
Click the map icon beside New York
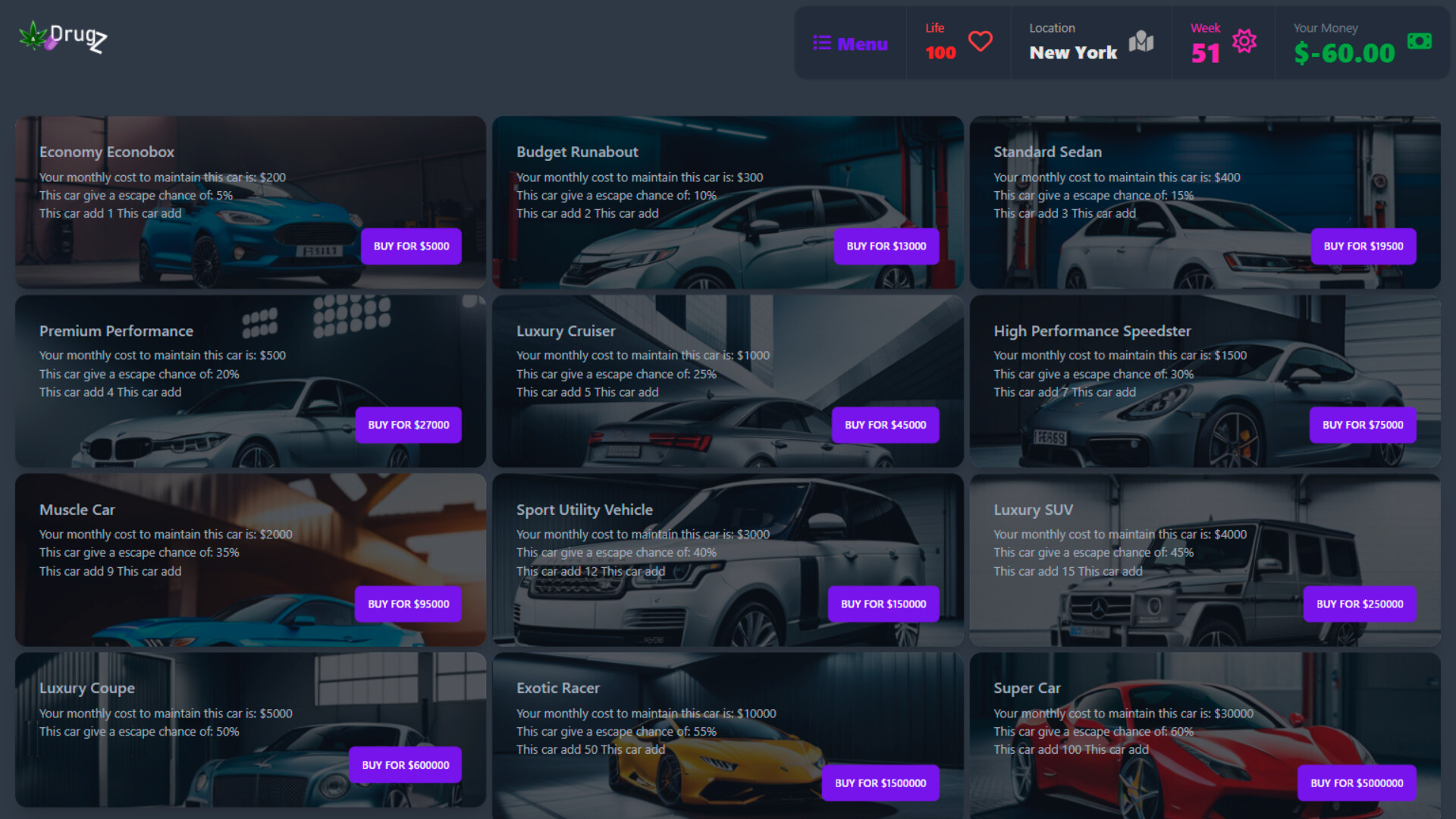[x=1142, y=43]
